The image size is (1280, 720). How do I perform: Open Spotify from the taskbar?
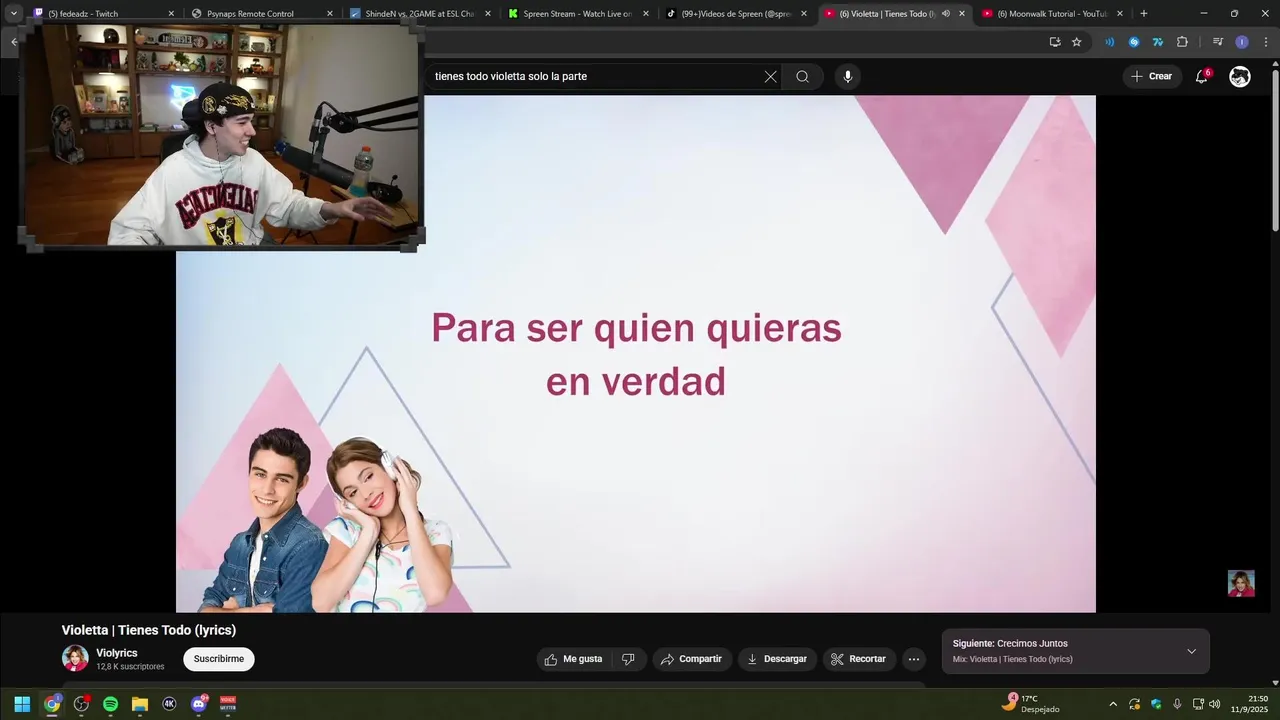coord(110,704)
